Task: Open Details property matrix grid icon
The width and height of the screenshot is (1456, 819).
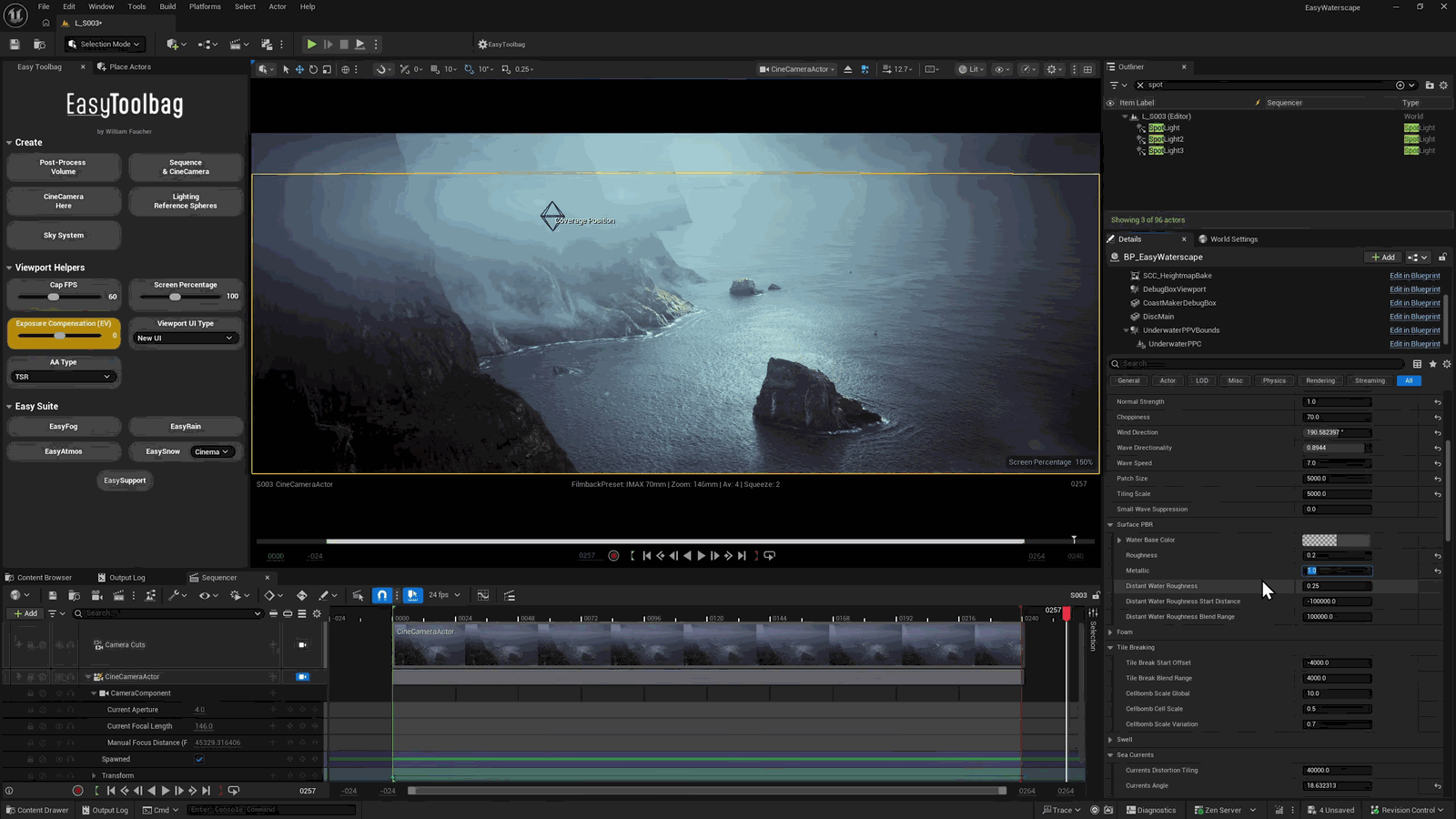Action: coord(1417,364)
